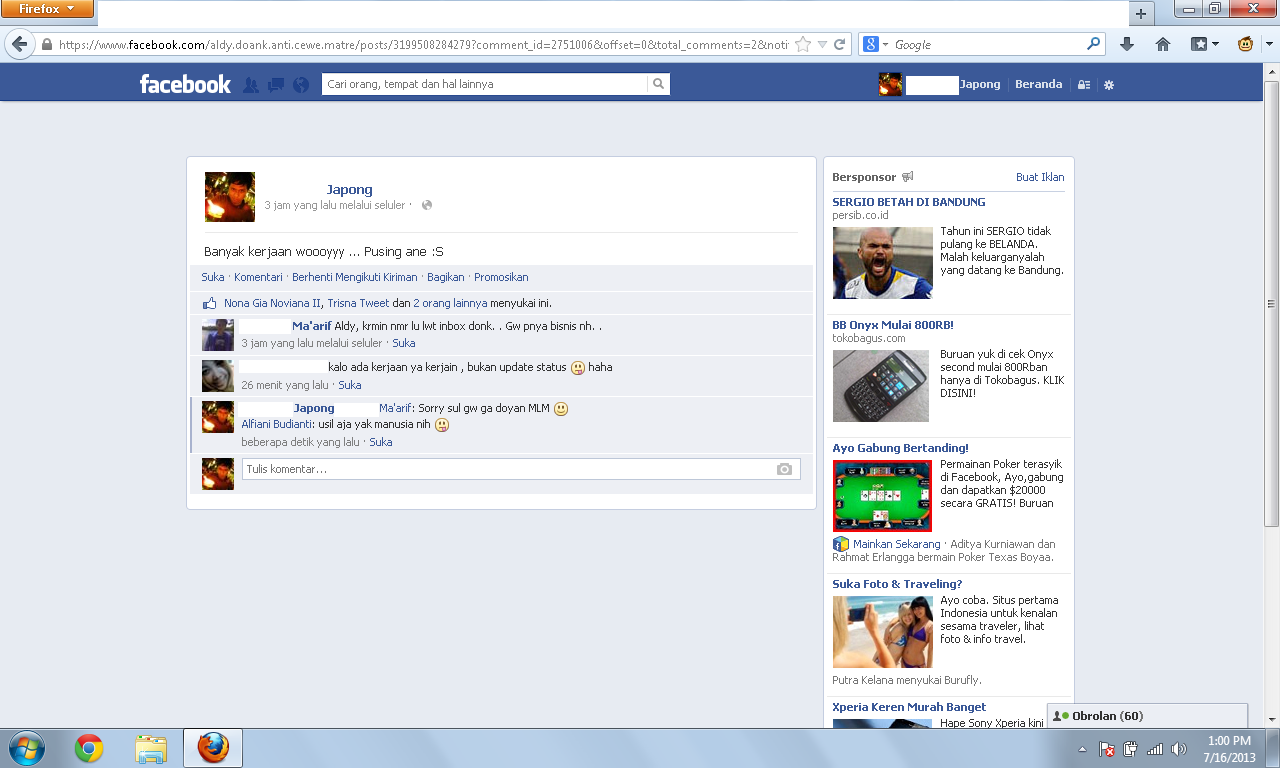Show hidden tray icons arrow

[x=1082, y=749]
